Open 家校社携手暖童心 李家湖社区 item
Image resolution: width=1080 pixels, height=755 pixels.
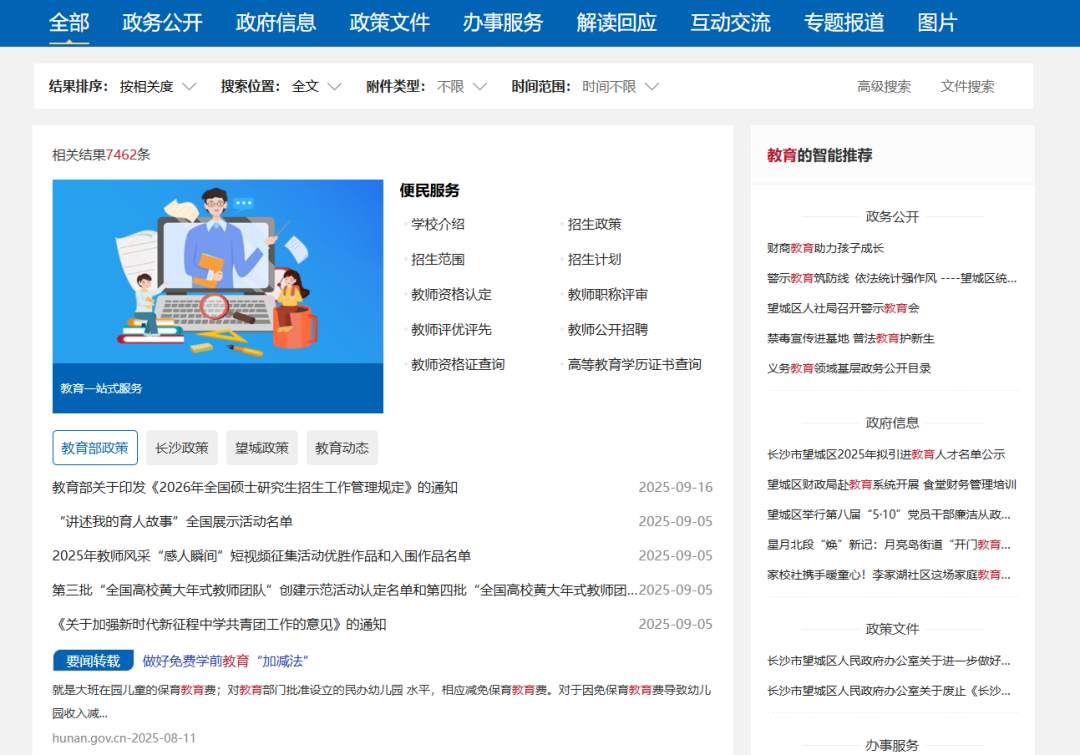[889, 575]
